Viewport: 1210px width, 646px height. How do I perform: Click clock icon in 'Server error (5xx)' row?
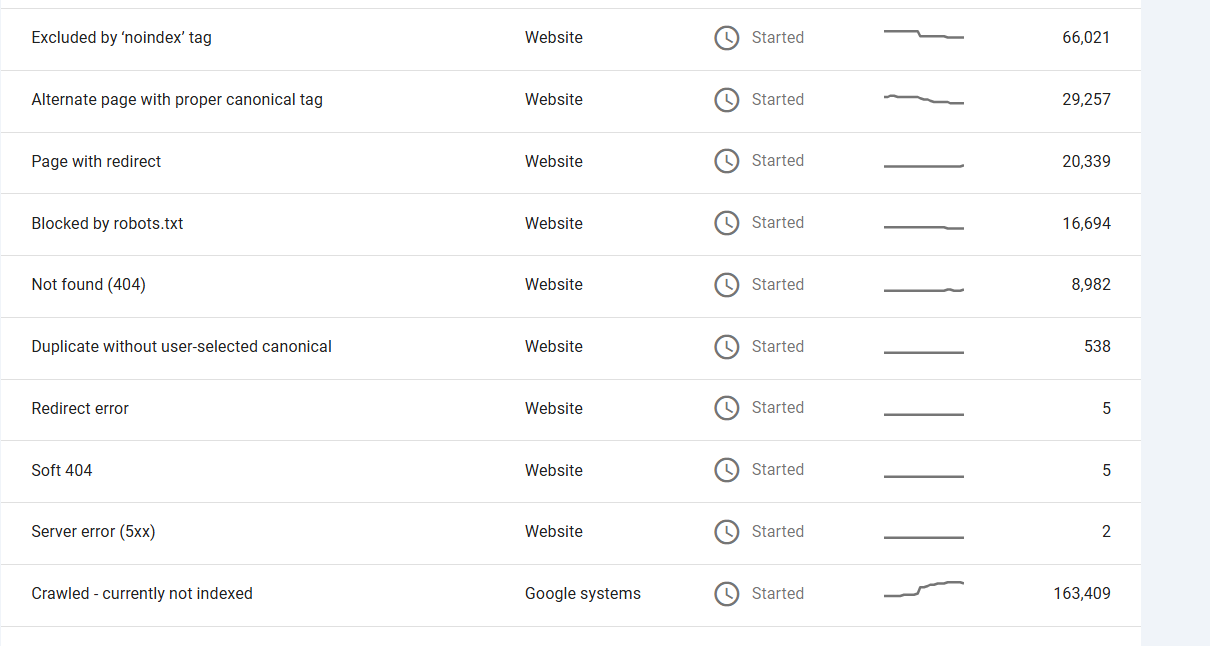tap(726, 532)
